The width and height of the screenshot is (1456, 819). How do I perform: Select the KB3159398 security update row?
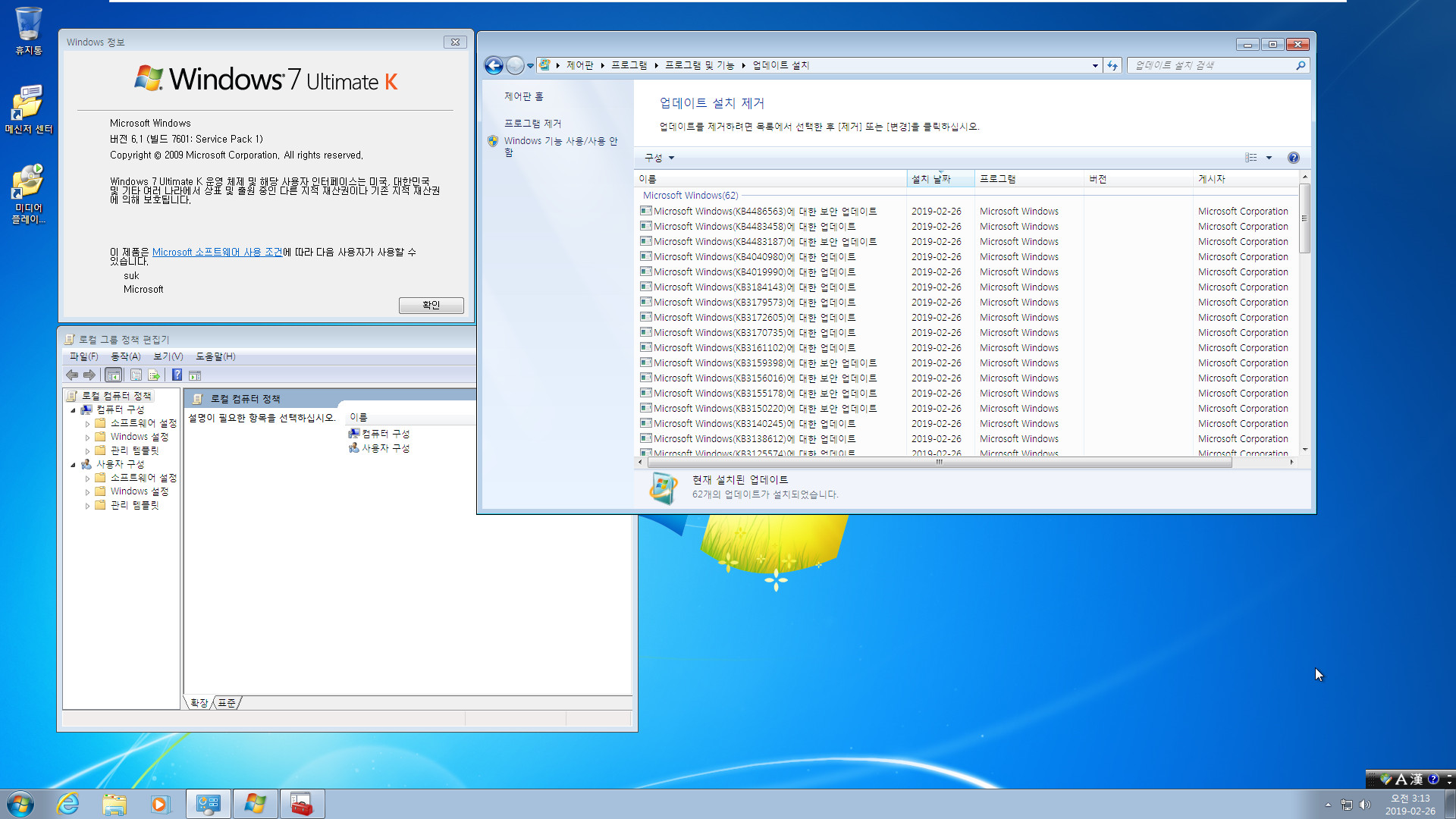pos(967,363)
